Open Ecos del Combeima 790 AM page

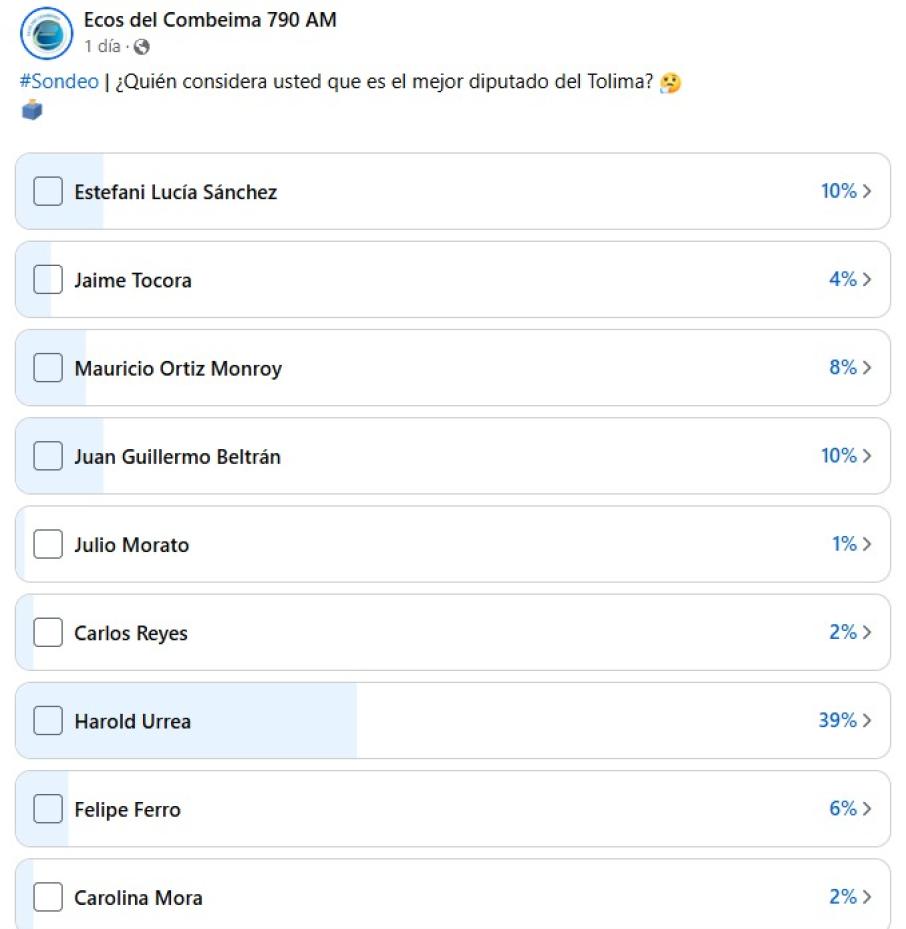[x=210, y=20]
